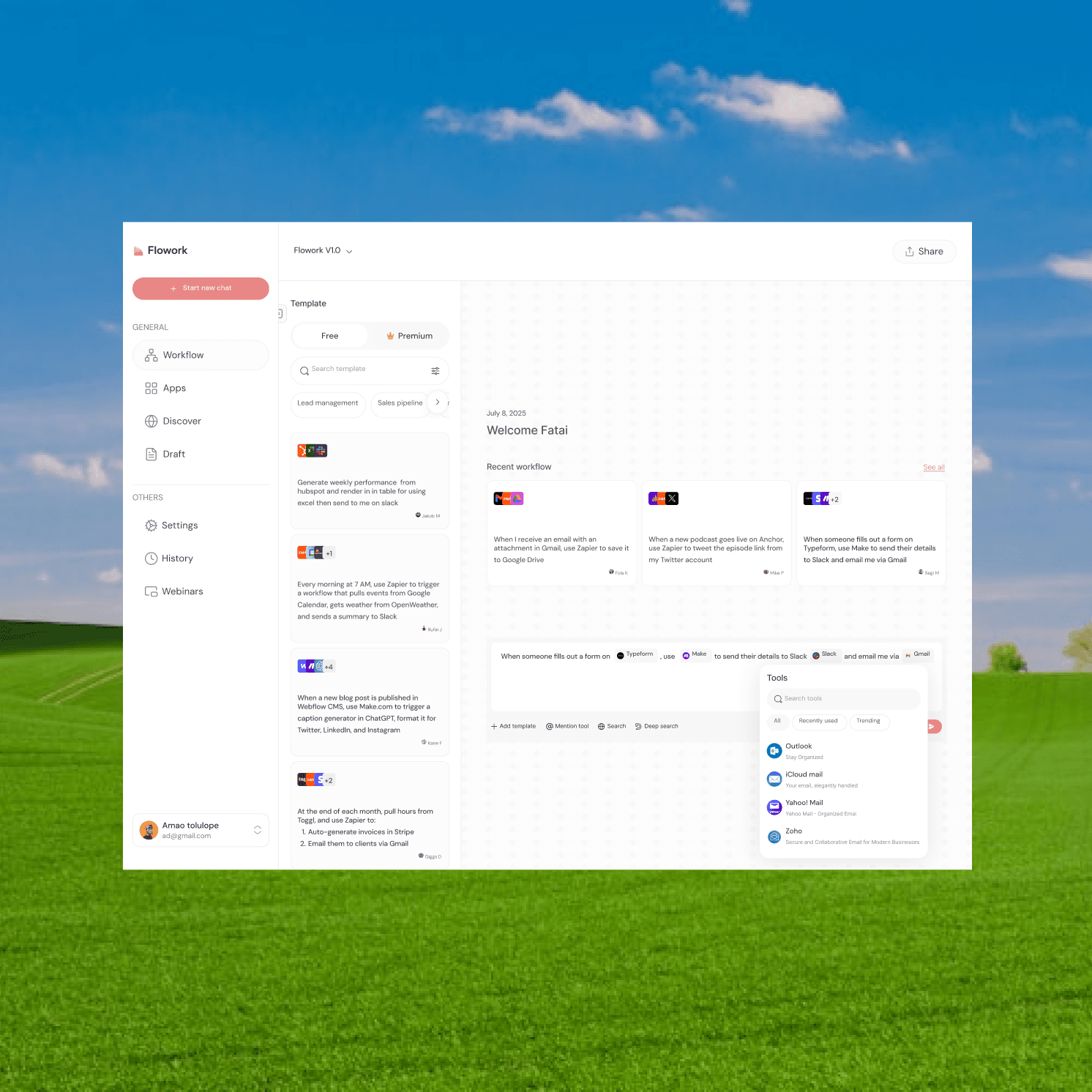This screenshot has width=1092, height=1092.
Task: Click the Deep search option
Action: 657,726
